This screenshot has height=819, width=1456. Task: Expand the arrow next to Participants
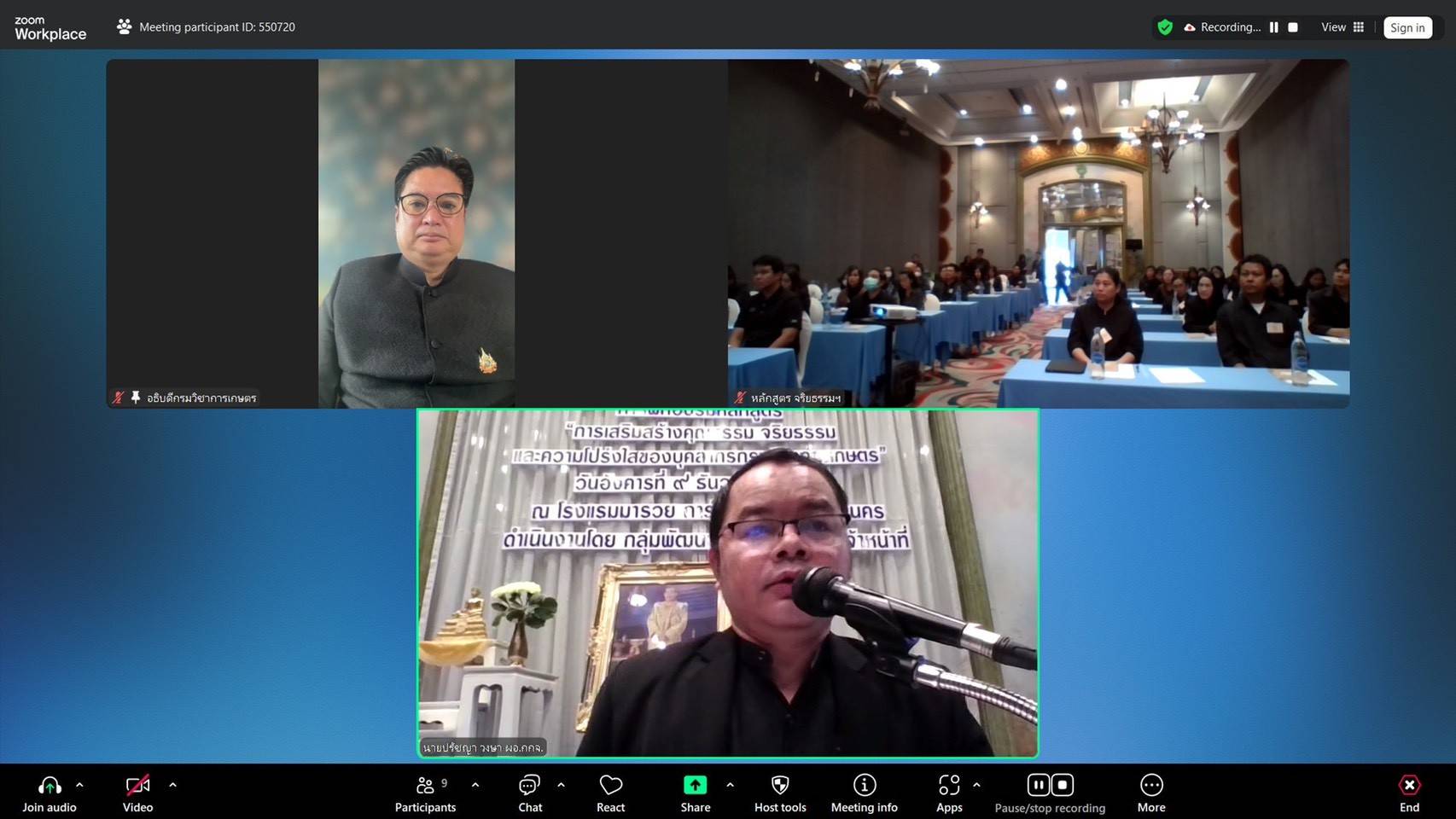point(475,785)
